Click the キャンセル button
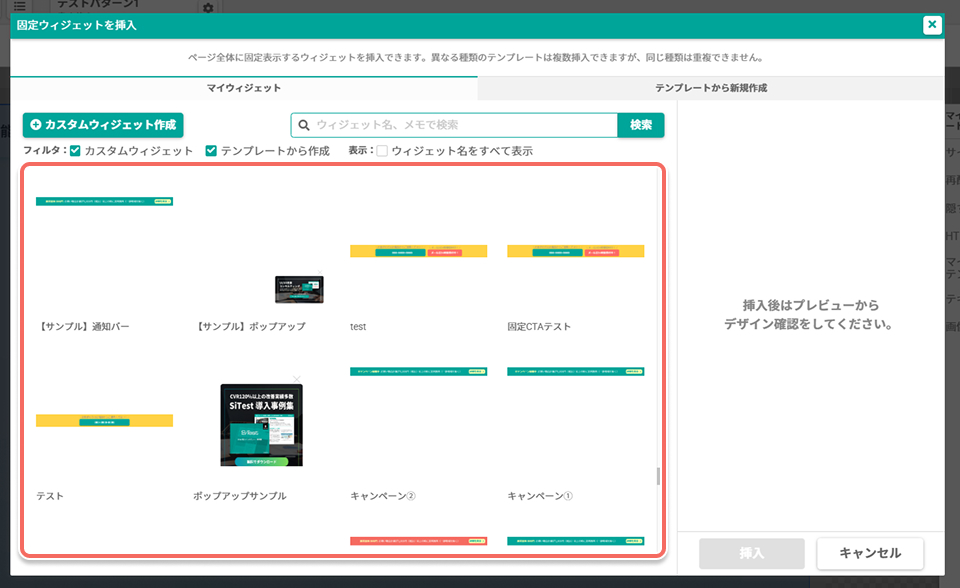This screenshot has height=588, width=960. click(870, 553)
